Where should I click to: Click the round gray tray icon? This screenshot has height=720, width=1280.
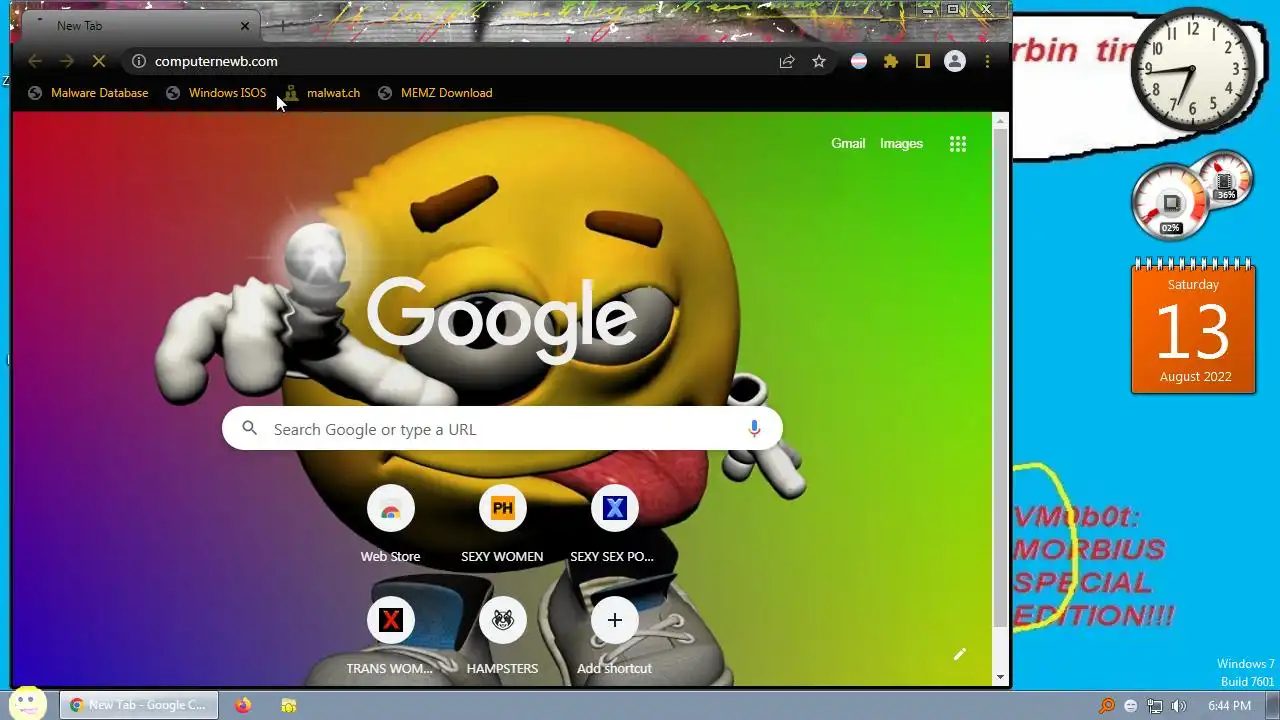1131,705
